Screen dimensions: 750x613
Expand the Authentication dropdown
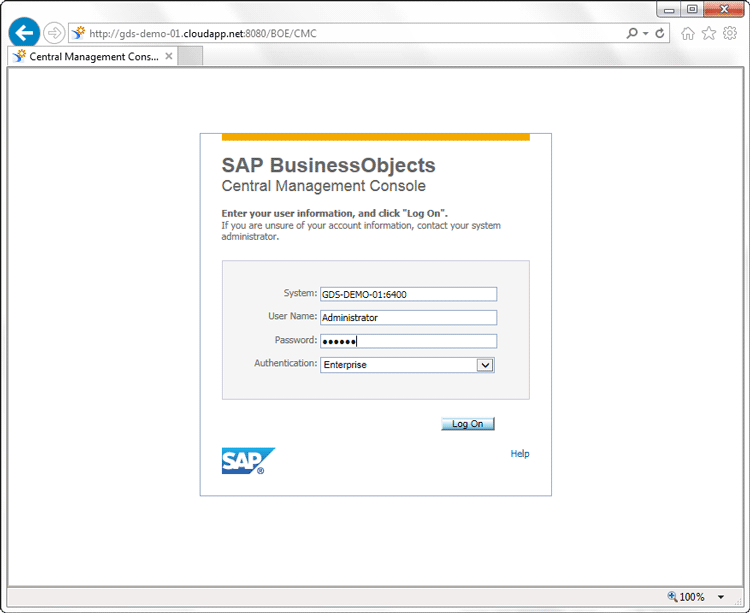click(484, 365)
